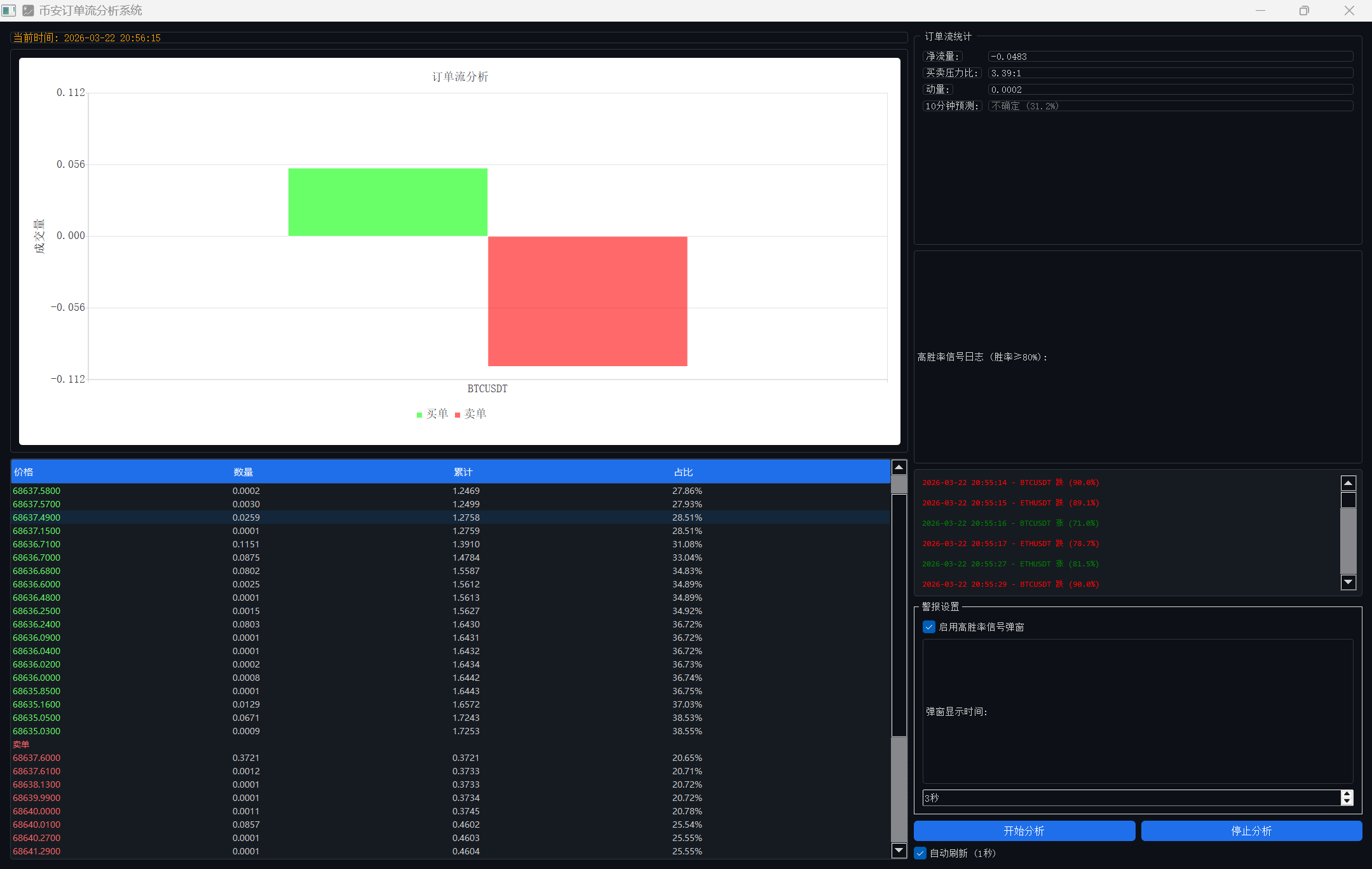Click green buy-order legend marker
Screen dimensions: 1372x869
pos(419,415)
